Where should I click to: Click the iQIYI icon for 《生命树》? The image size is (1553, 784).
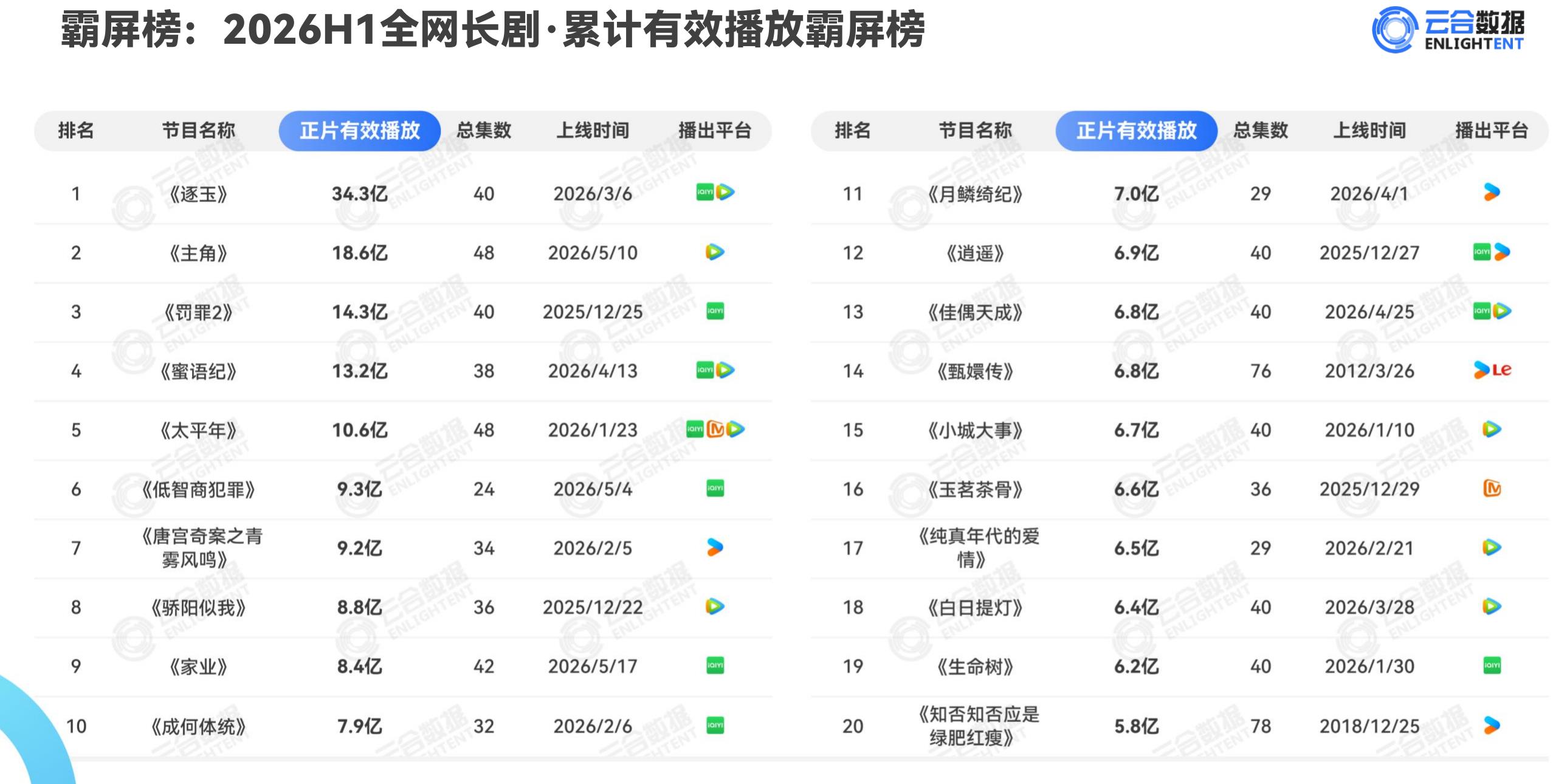click(1492, 665)
